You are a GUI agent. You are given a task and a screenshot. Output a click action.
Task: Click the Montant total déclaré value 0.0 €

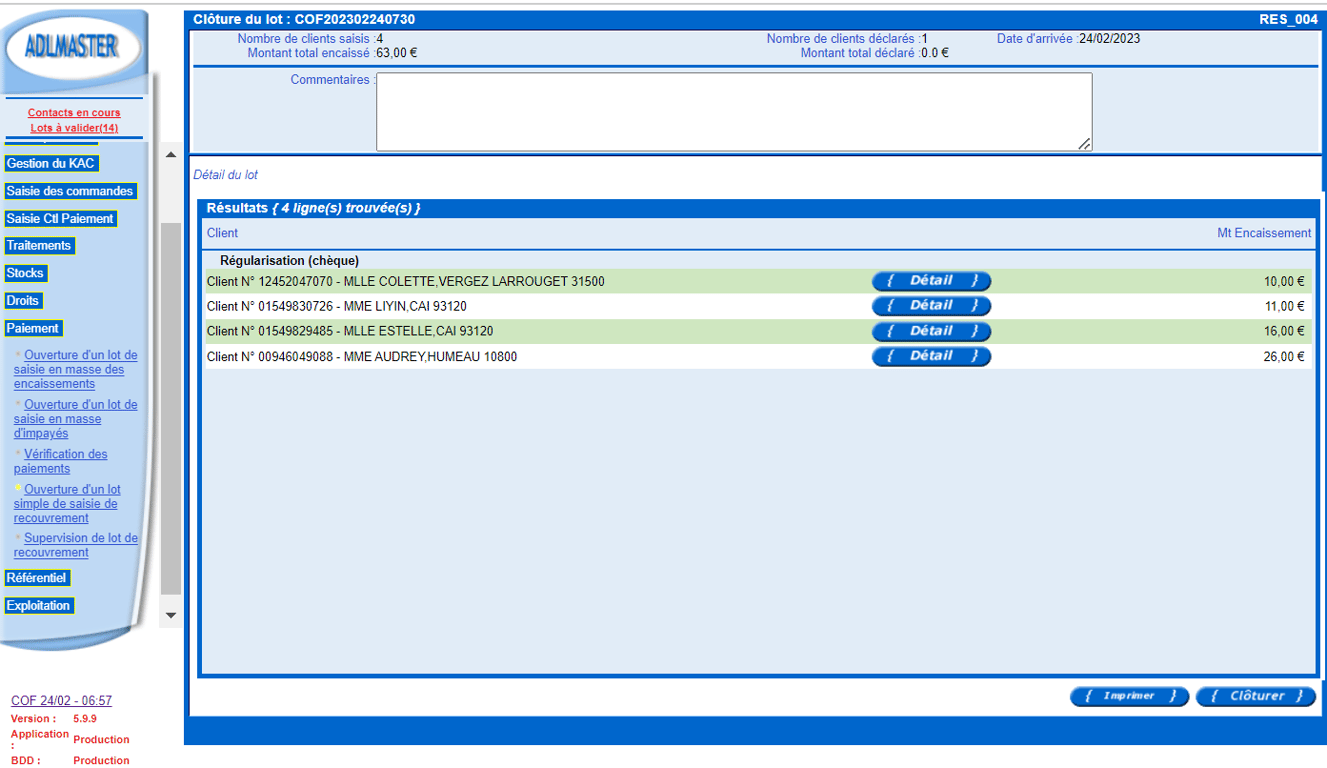tap(935, 53)
